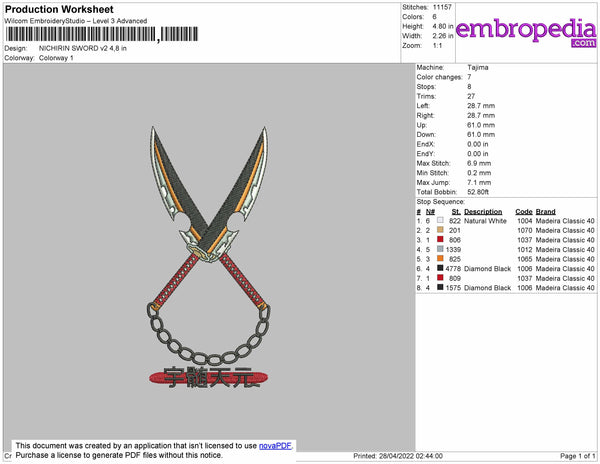Click the red swatch beside stitch count 809
Viewport: 600px width, 464px height.
[x=440, y=278]
